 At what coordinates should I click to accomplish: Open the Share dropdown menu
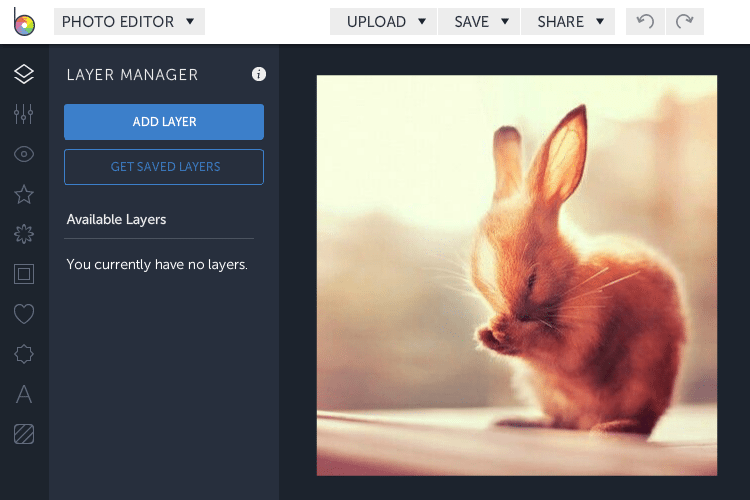pyautogui.click(x=570, y=21)
